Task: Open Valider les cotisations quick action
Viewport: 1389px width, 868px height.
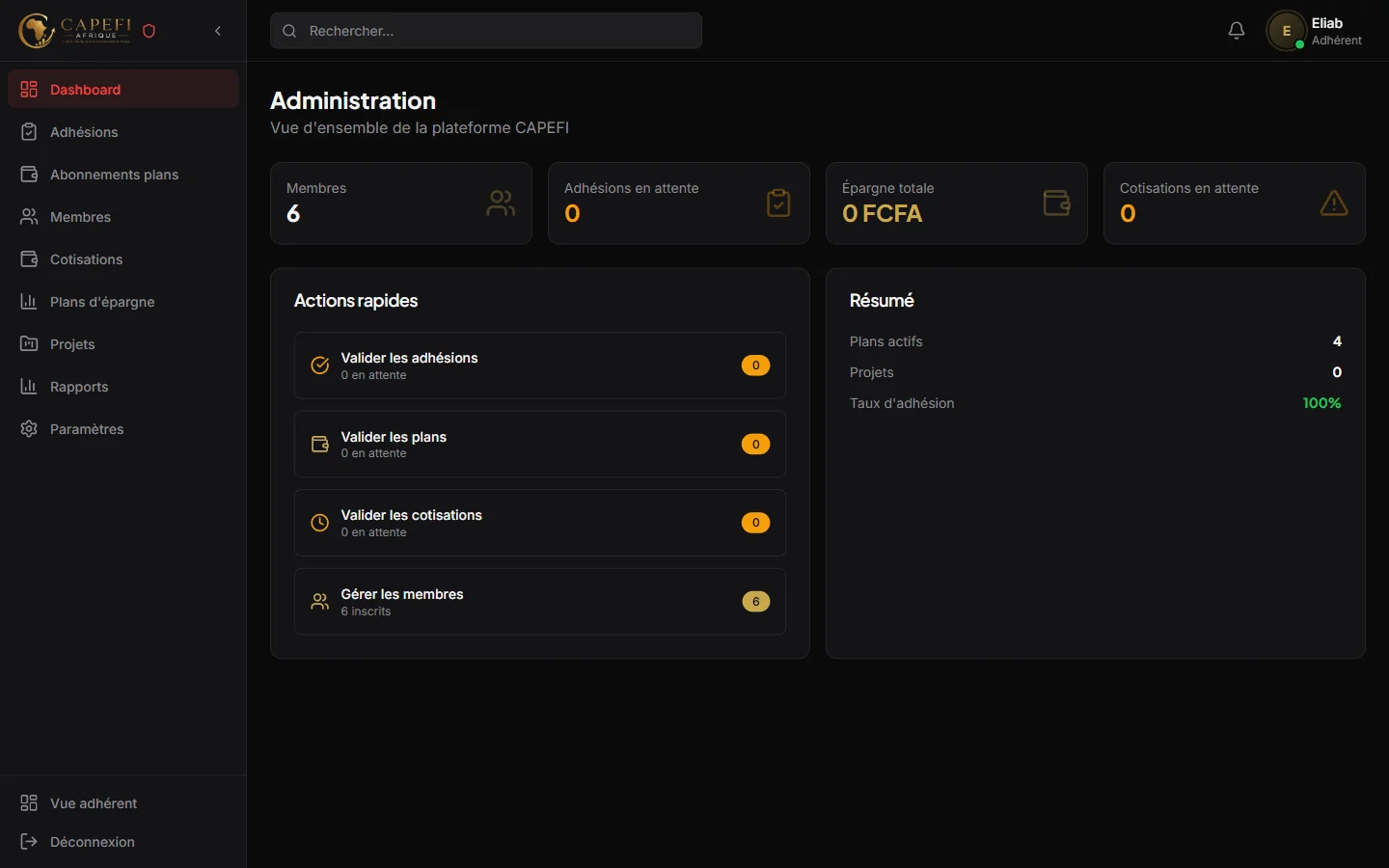Action: tap(540, 523)
